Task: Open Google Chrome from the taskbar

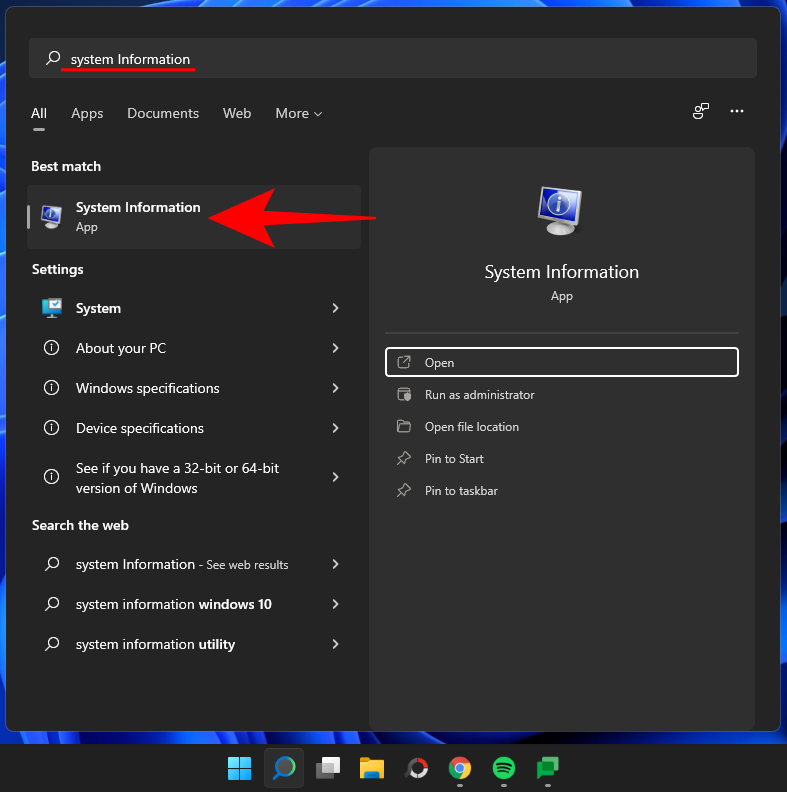Action: coord(460,768)
